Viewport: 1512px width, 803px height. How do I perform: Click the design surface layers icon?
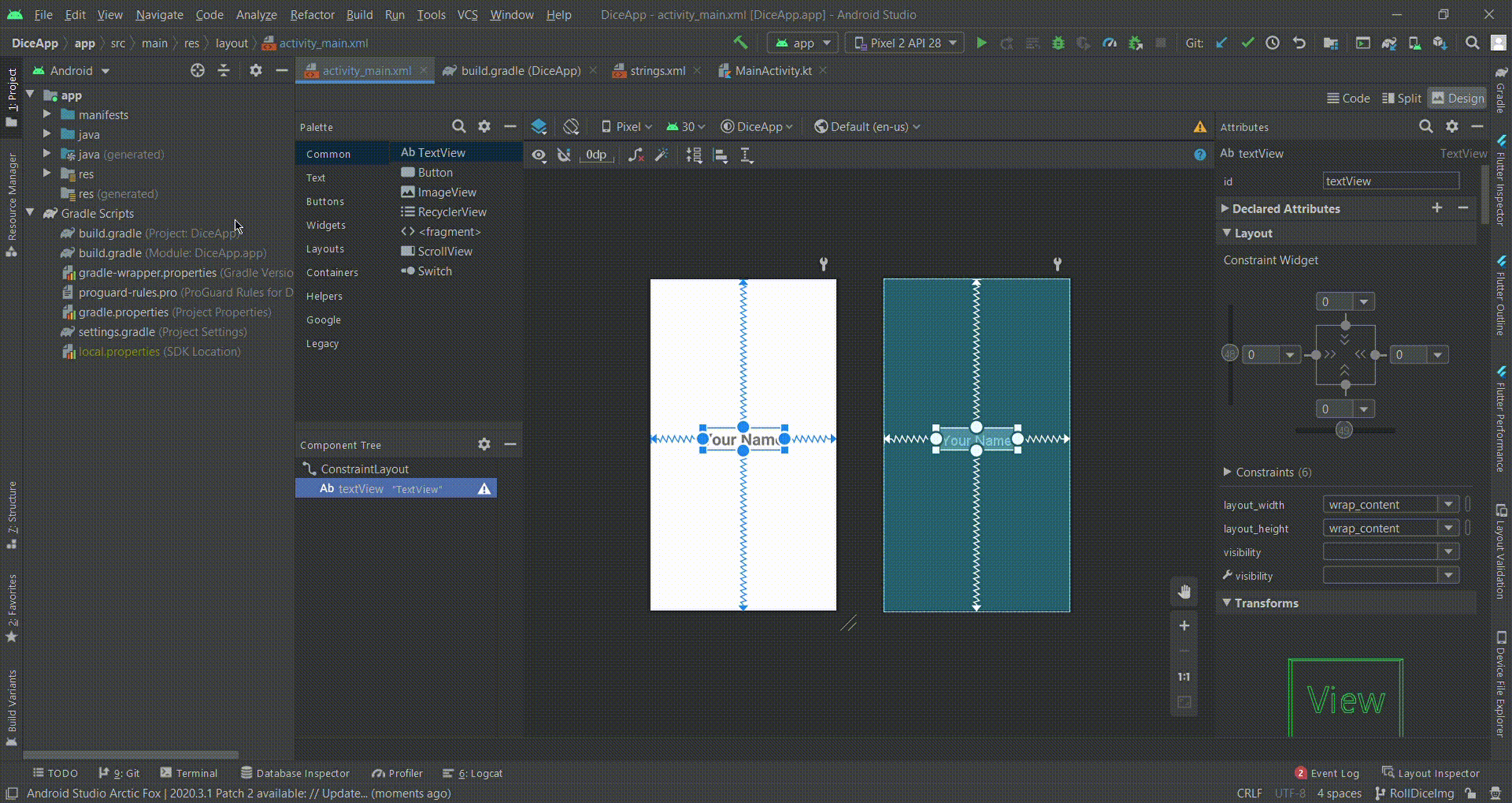(x=539, y=127)
